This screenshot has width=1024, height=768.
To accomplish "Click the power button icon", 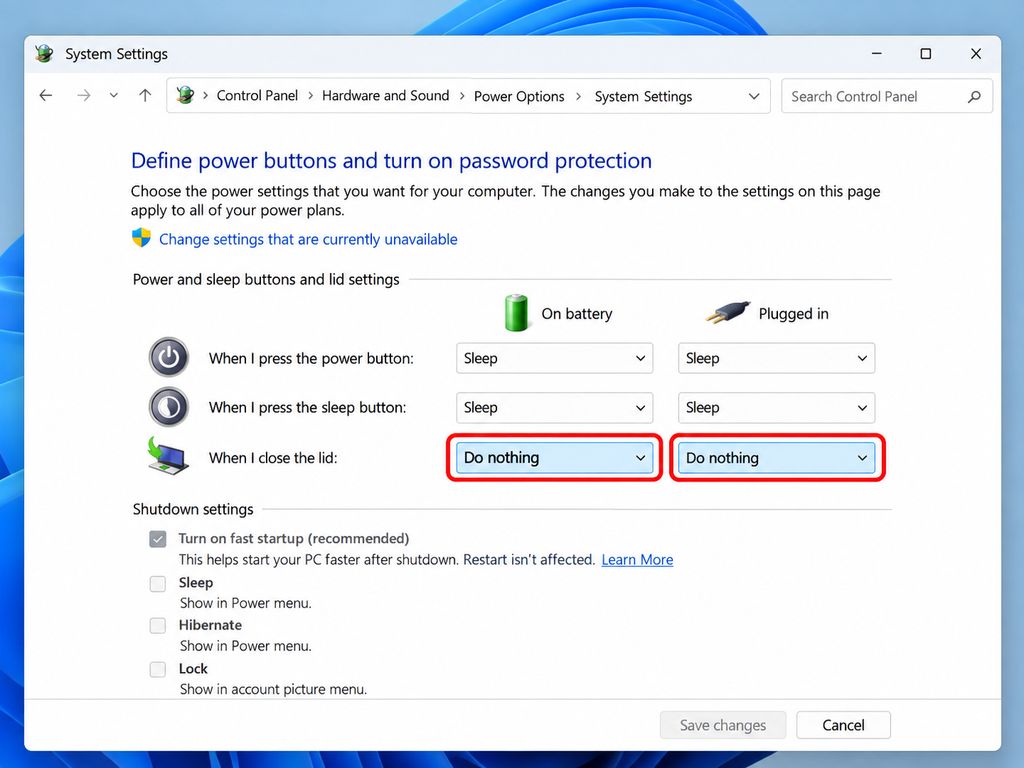I will tap(168, 357).
